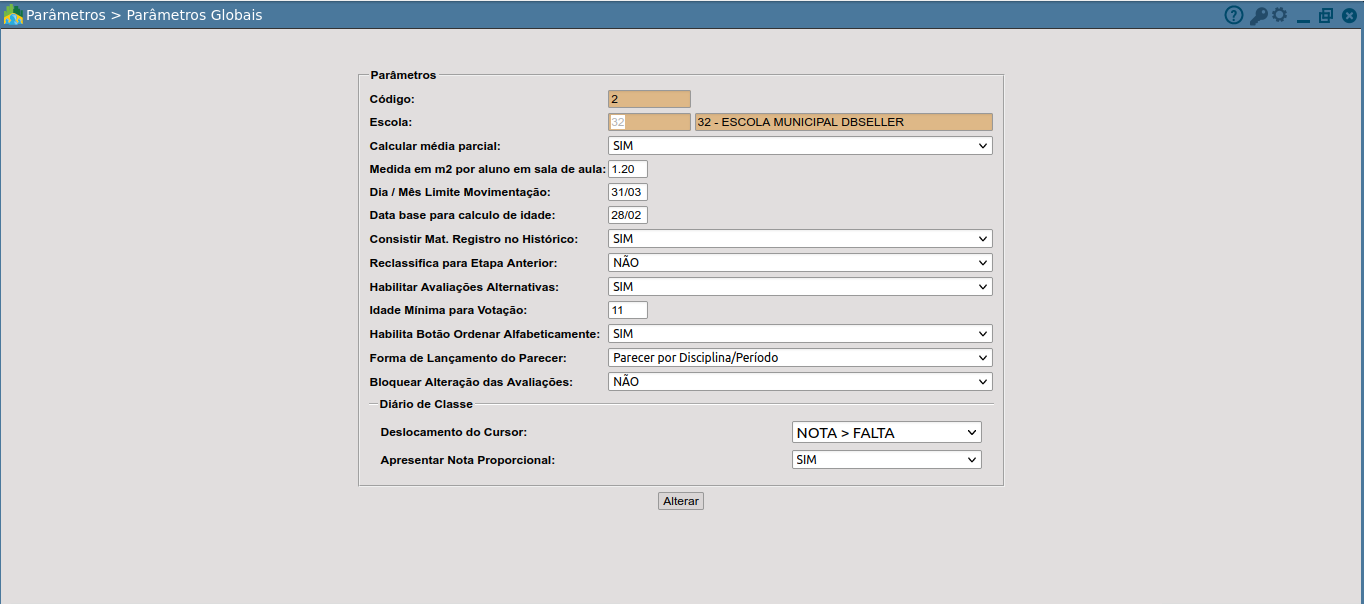Open Bloquear Alteração das Avaliações dropdown
This screenshot has height=604, width=1364.
click(799, 381)
